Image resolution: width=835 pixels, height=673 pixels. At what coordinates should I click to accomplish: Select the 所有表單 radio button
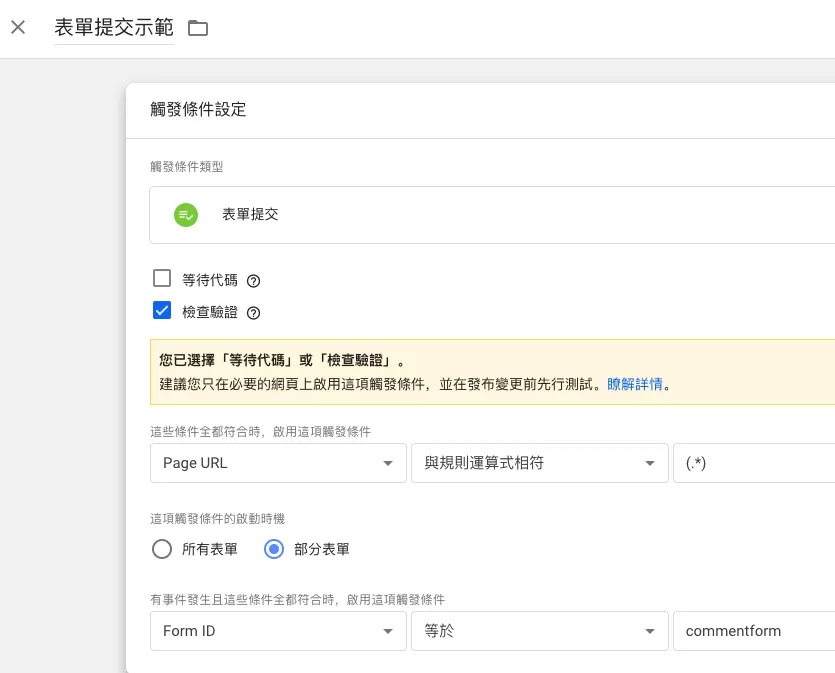tap(162, 549)
